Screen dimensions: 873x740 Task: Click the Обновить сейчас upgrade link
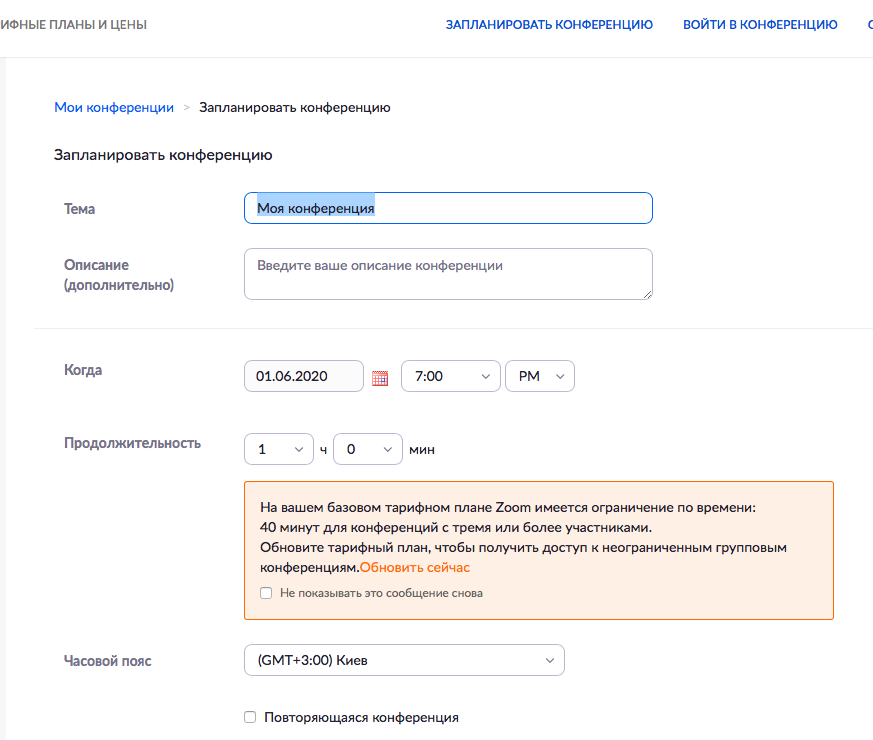tap(415, 567)
